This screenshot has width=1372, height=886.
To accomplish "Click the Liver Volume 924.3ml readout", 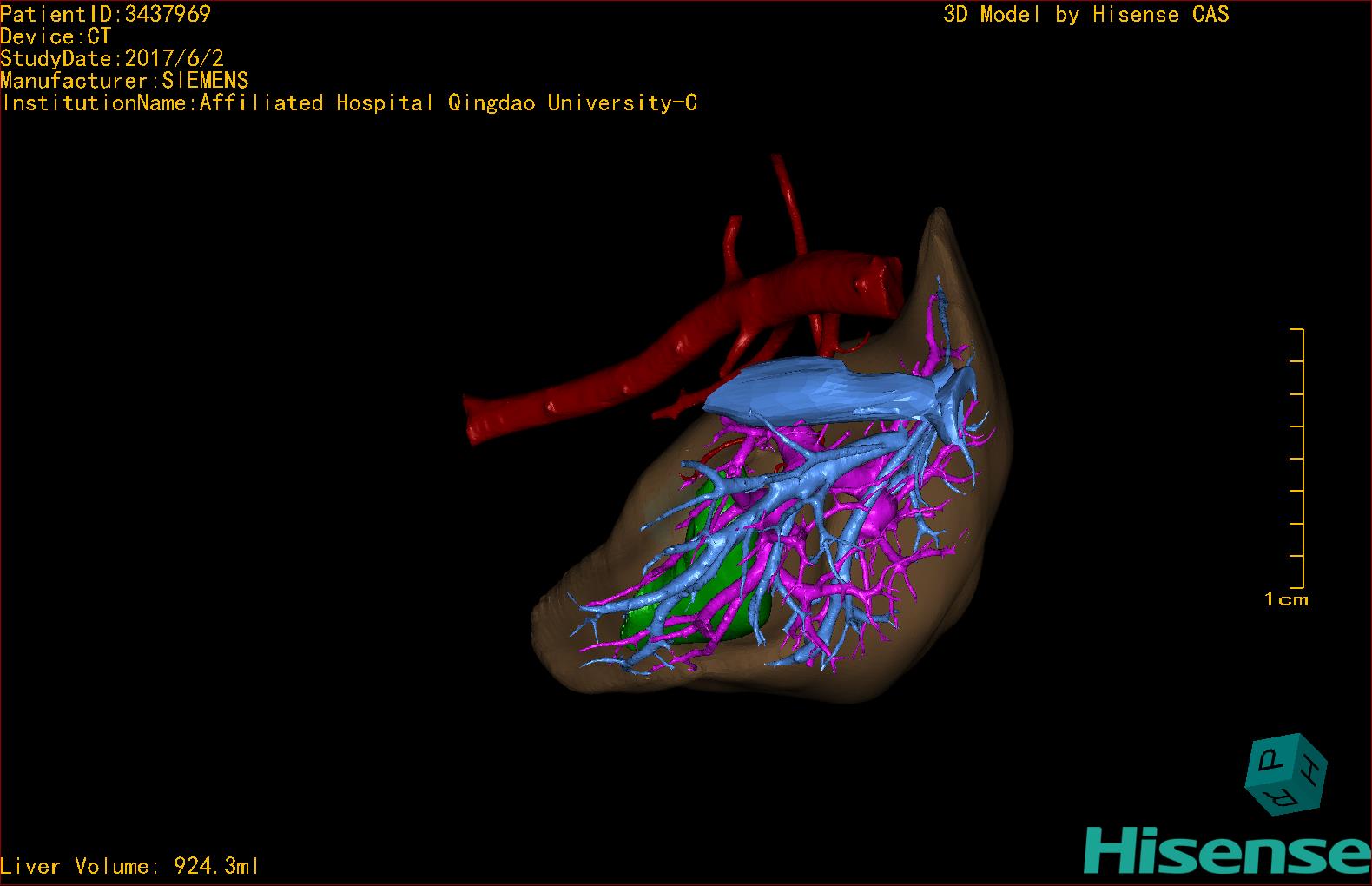I will 129,866.
